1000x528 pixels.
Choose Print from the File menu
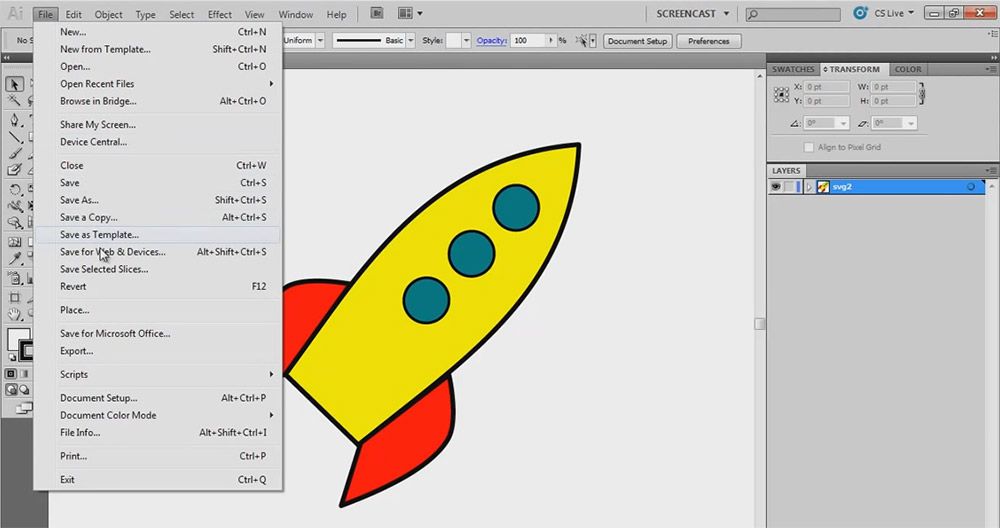point(158,456)
